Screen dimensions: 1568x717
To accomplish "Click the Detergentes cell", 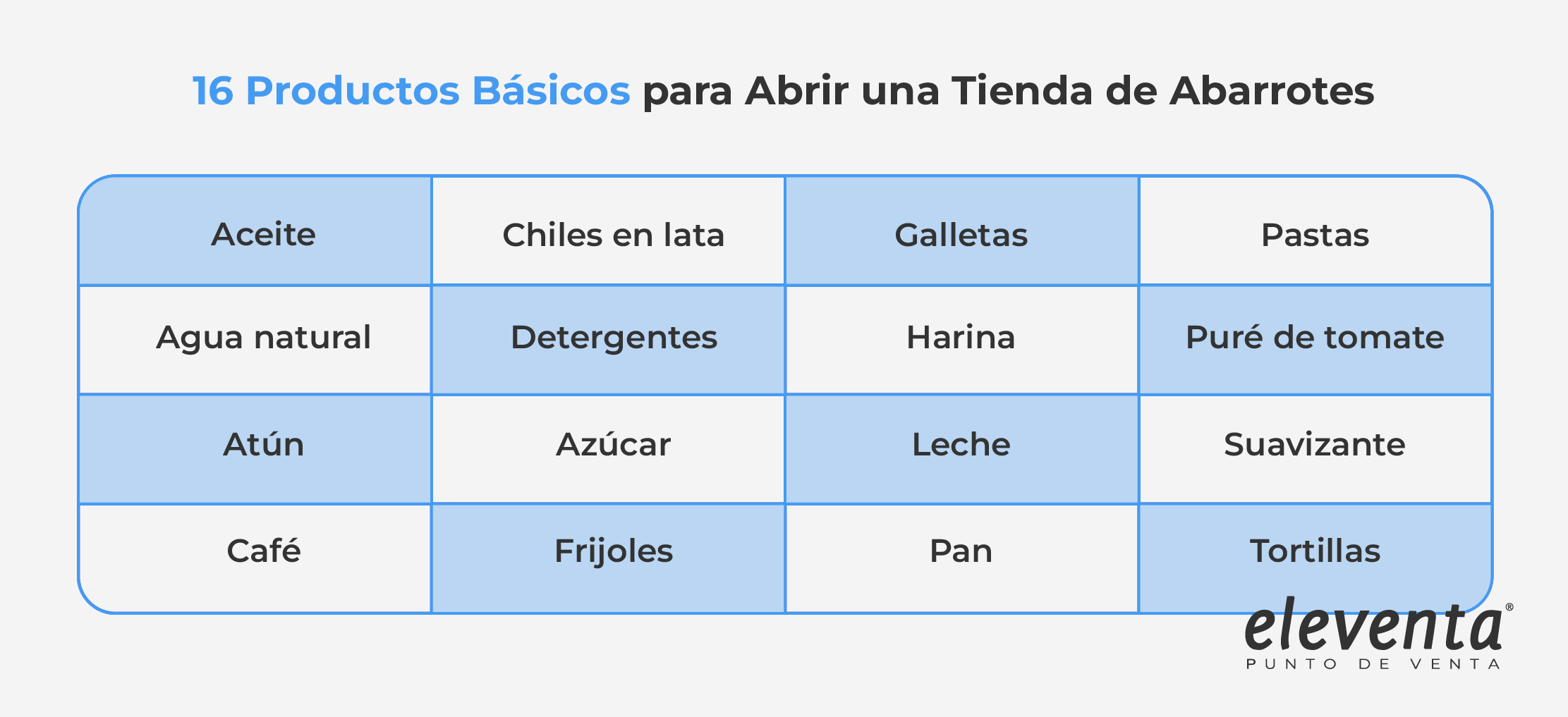I will pos(614,337).
